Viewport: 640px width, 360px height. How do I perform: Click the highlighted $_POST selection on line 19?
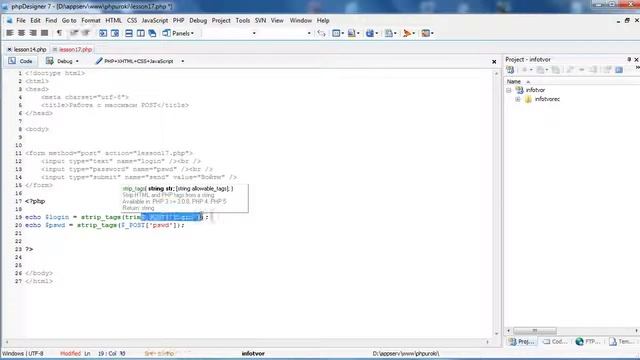coord(171,217)
